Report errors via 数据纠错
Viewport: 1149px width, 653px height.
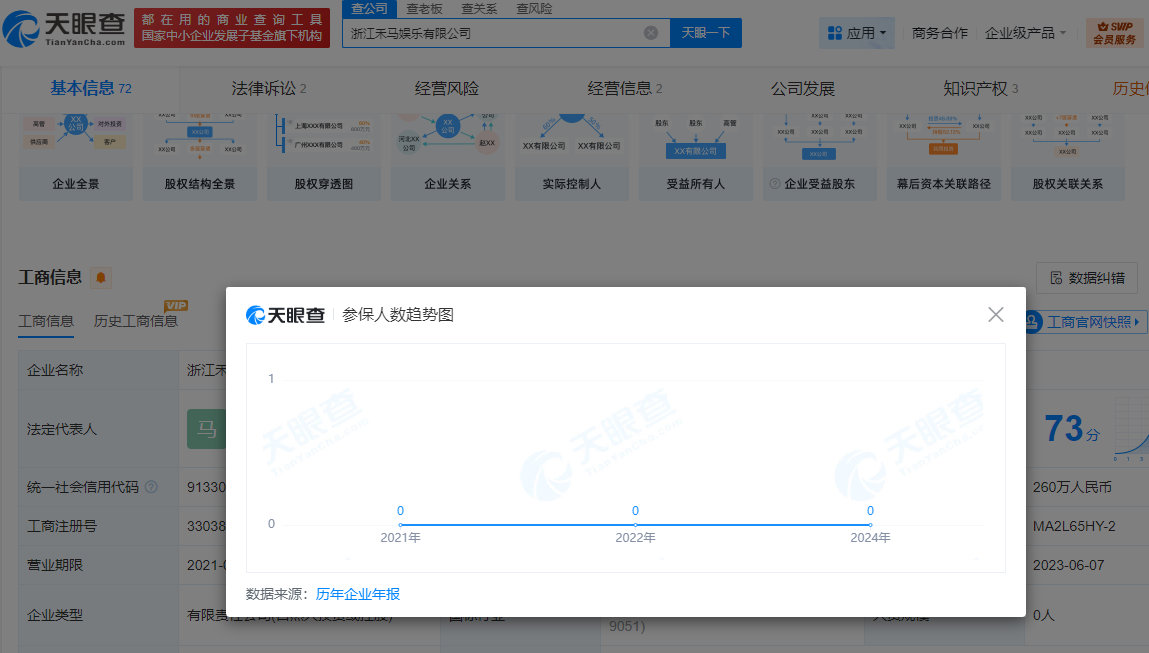click(1088, 278)
